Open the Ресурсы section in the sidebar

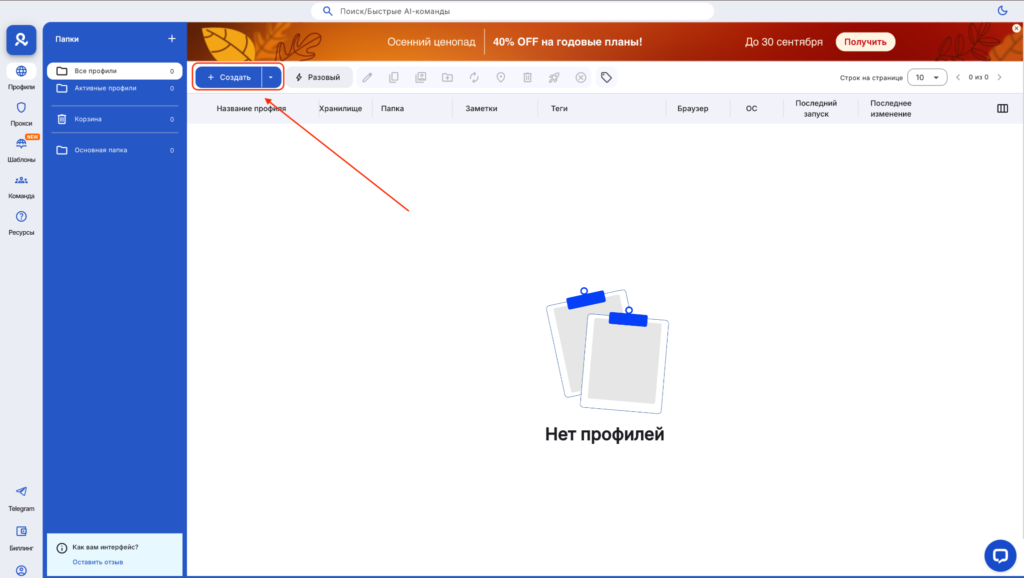20,218
